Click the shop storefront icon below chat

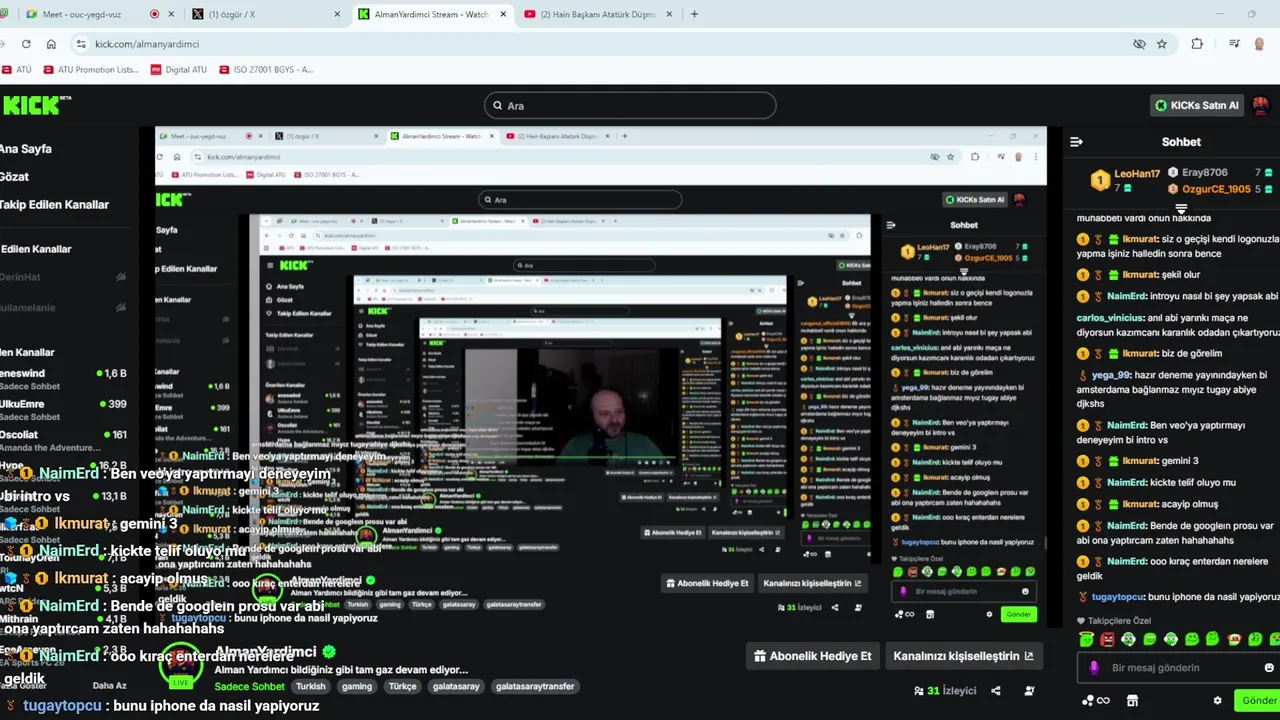1132,701
